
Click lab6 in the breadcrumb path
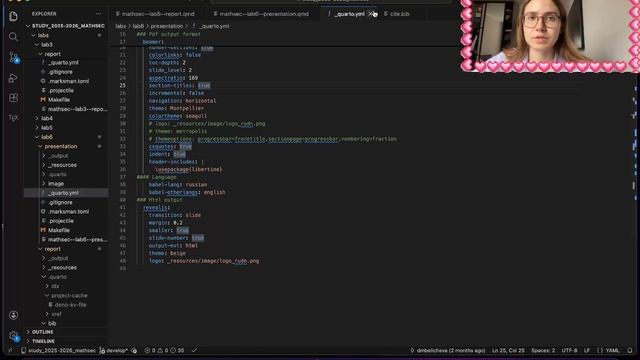[138, 26]
